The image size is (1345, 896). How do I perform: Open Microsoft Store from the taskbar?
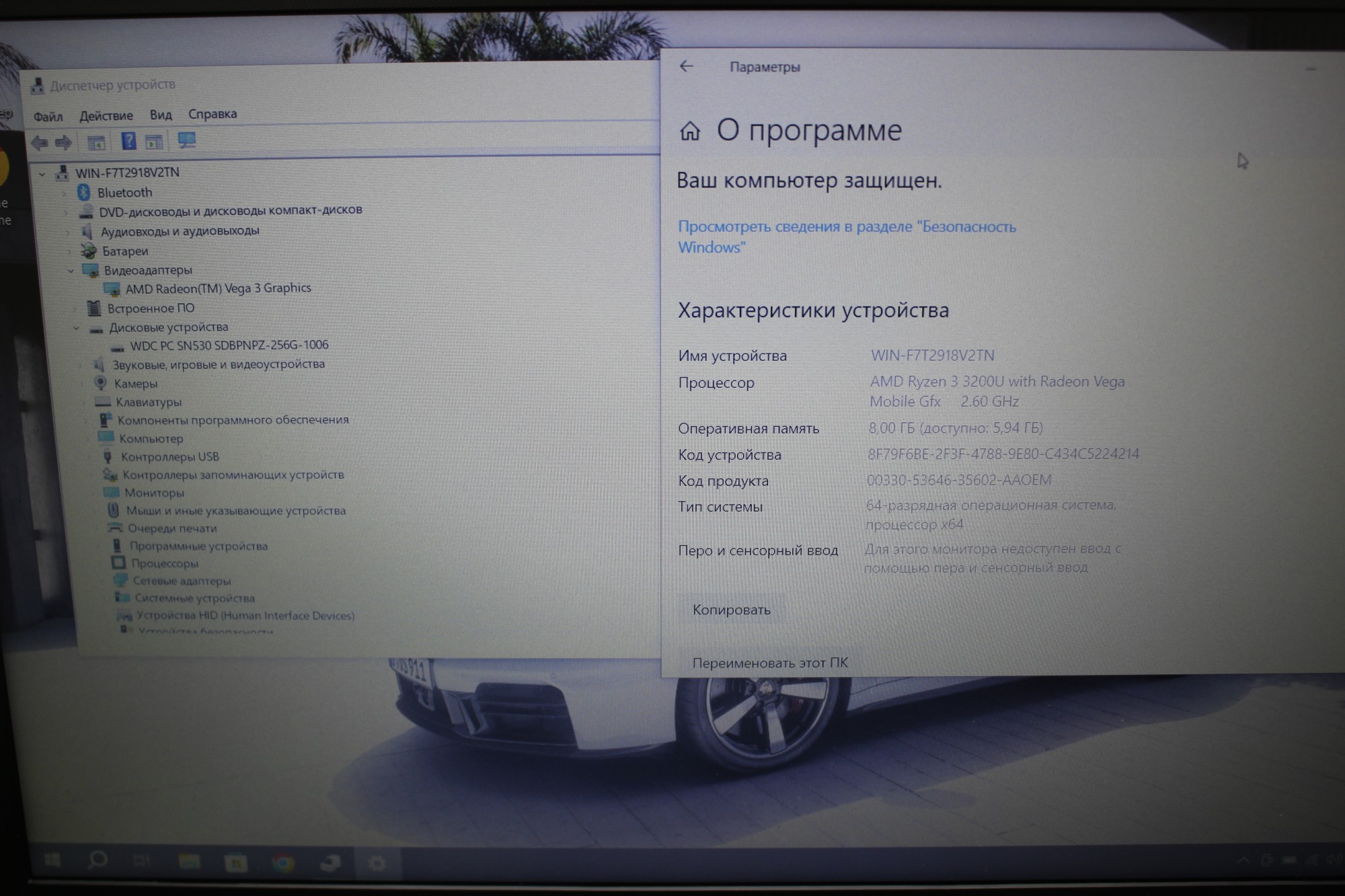[x=236, y=862]
